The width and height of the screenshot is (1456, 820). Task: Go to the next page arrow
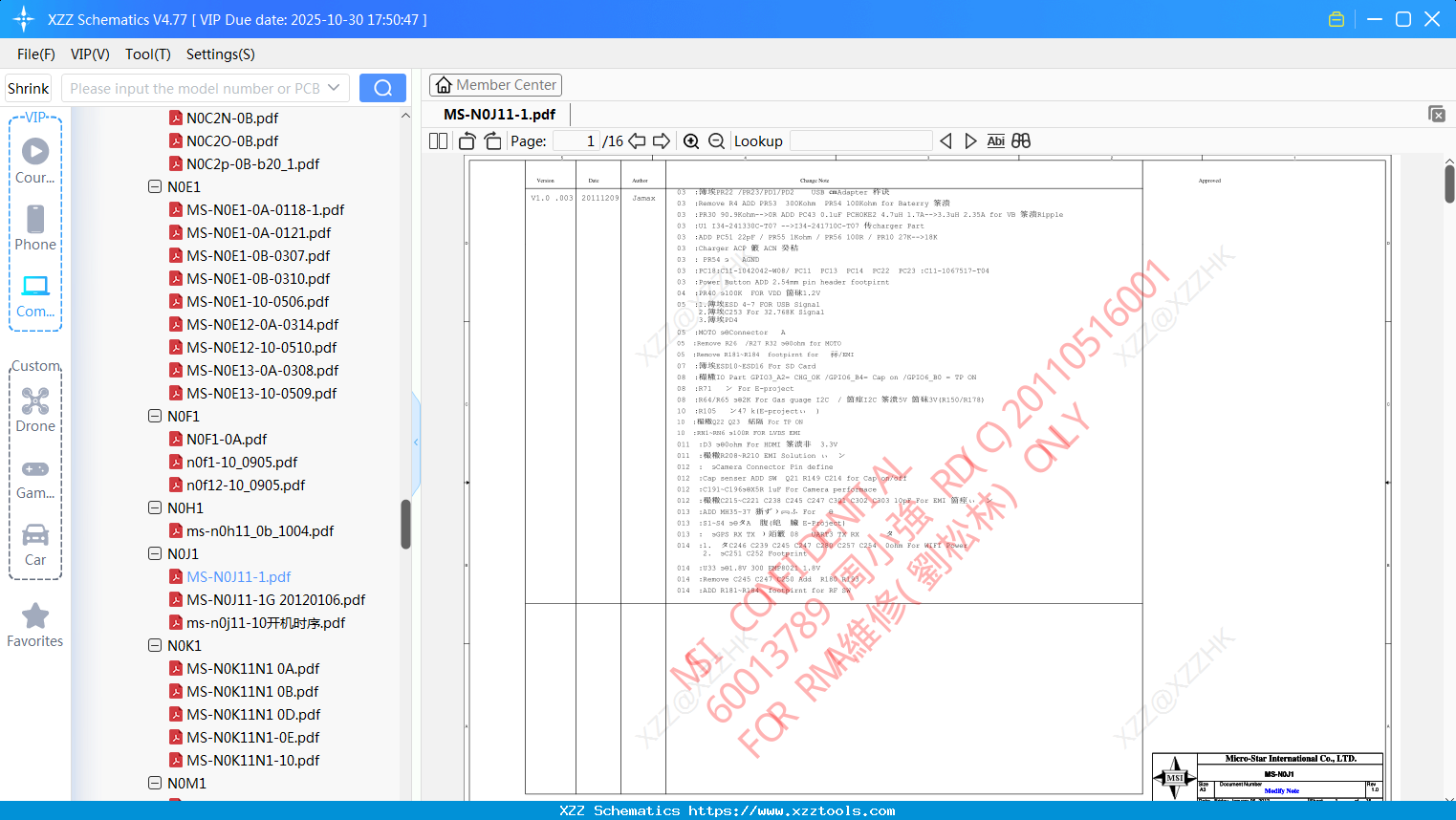pyautogui.click(x=662, y=141)
